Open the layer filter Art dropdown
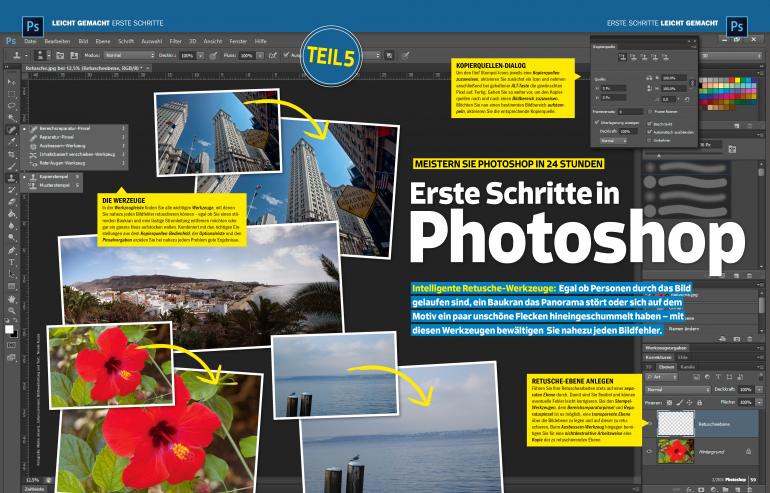770x493 pixels. [x=662, y=377]
